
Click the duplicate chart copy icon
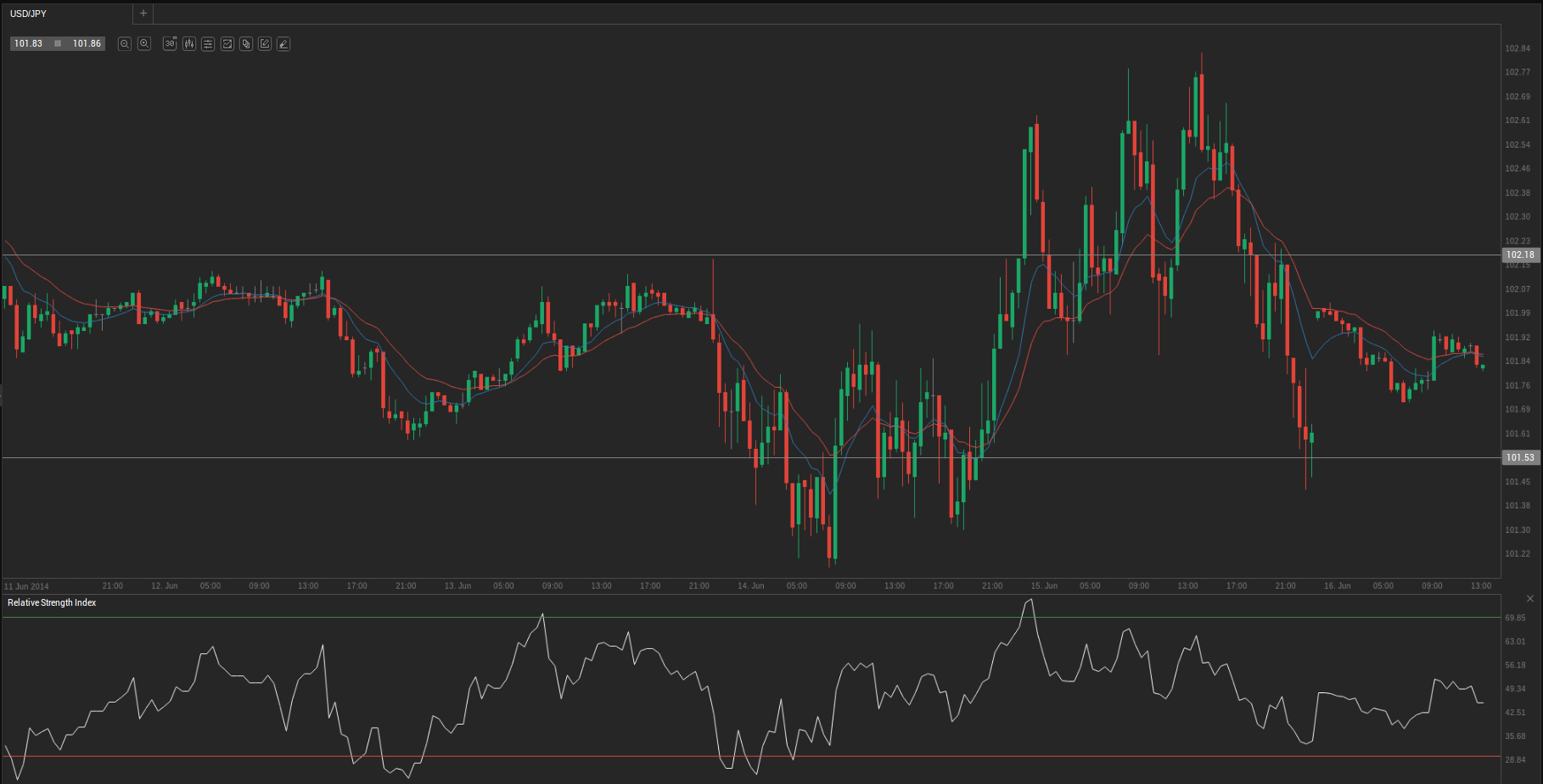point(246,44)
